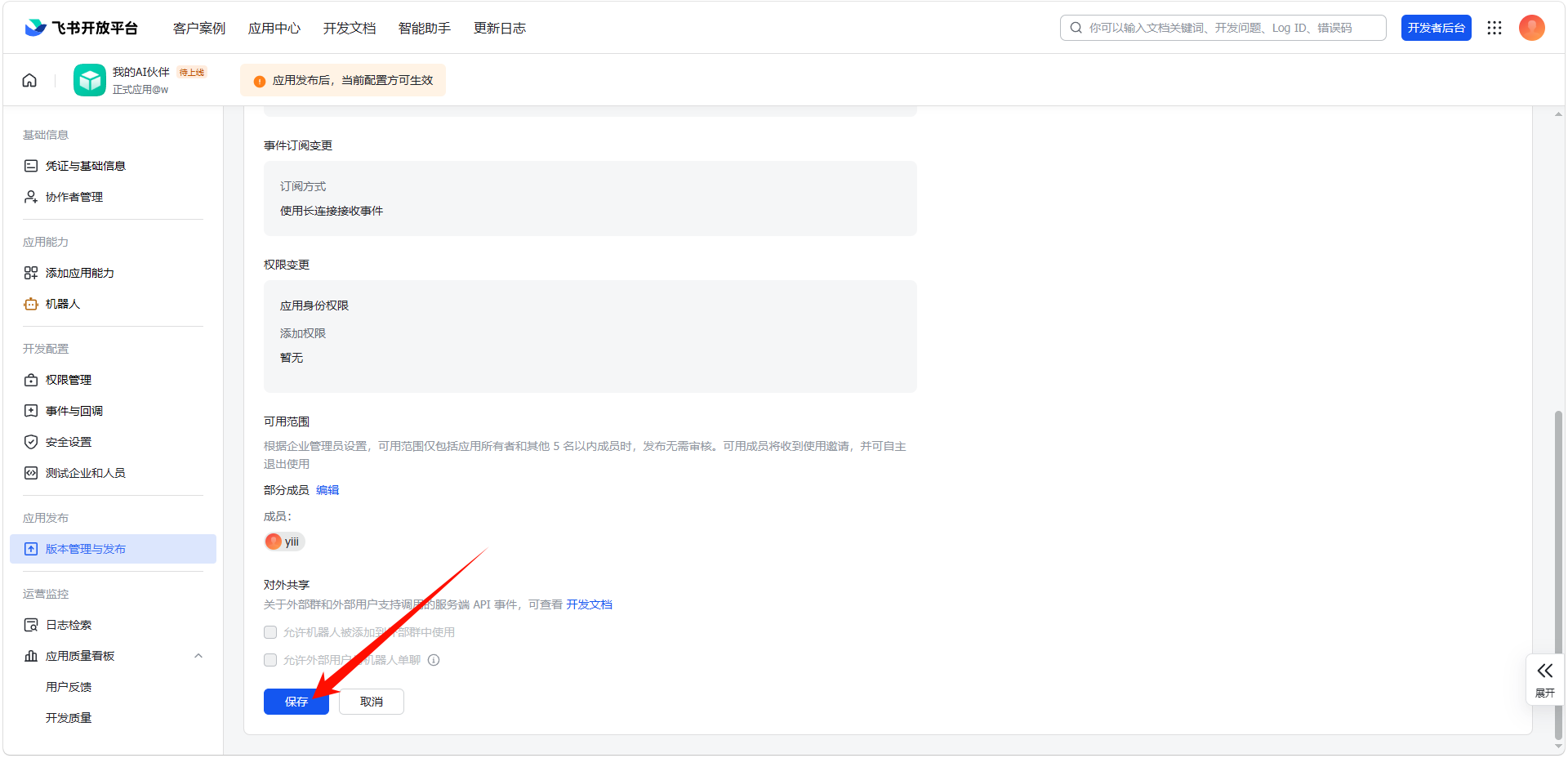Open 开发文档 in the top navigation
The width and height of the screenshot is (1568, 758).
coord(350,28)
